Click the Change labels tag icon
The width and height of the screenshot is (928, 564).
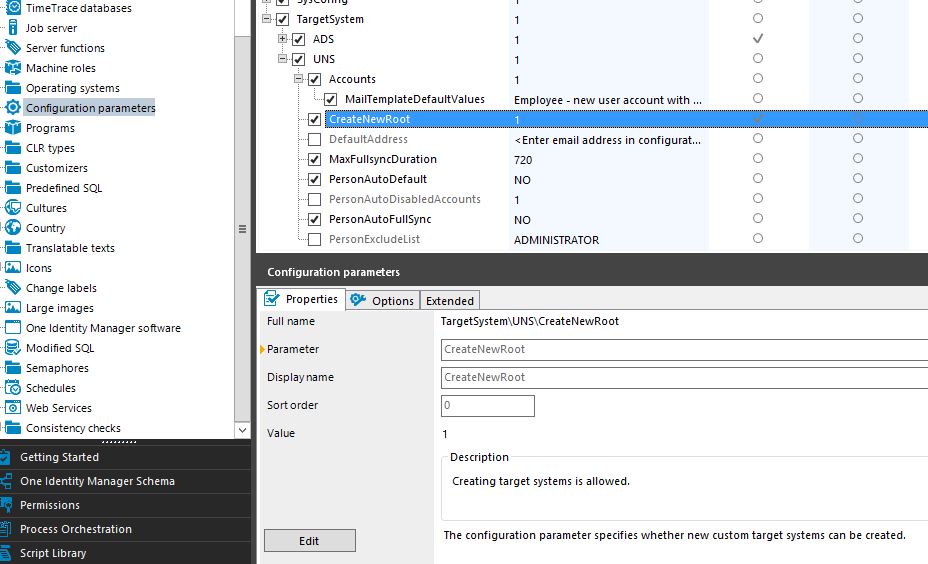tap(12, 288)
